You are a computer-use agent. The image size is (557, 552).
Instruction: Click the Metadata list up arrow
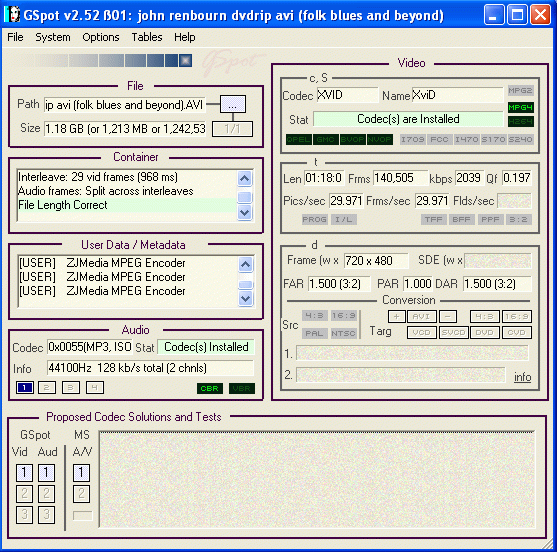(x=245, y=265)
